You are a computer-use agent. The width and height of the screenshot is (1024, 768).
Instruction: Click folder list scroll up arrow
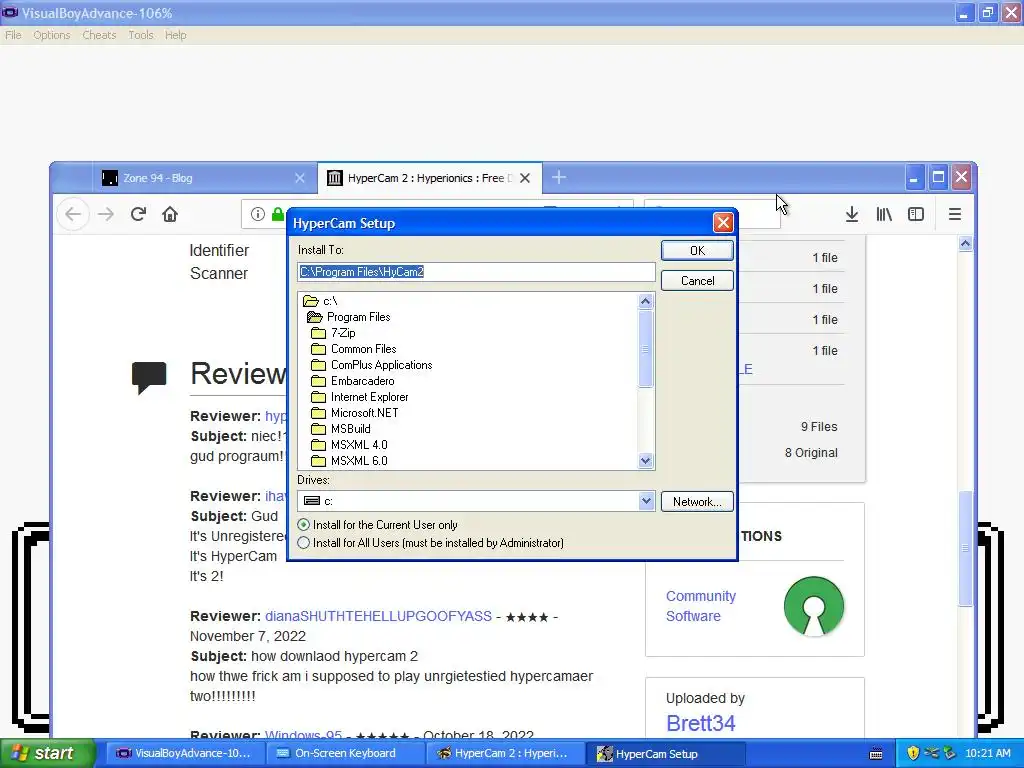(x=645, y=301)
